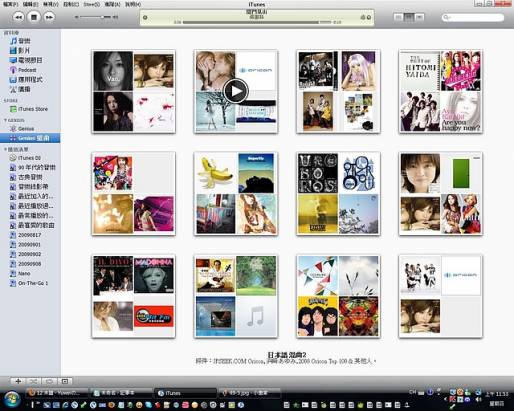The height and width of the screenshot is (411, 514).
Task: Open the 最近加入的 smart playlist
Action: (x=31, y=197)
